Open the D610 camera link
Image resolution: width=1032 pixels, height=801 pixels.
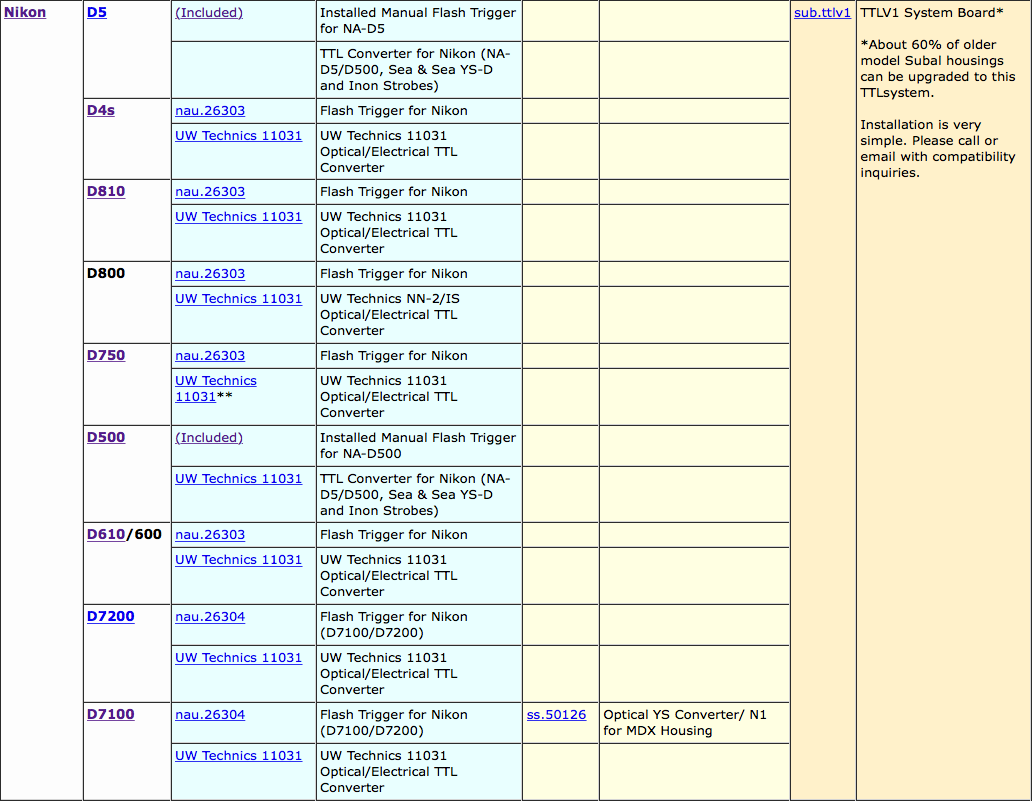(106, 534)
